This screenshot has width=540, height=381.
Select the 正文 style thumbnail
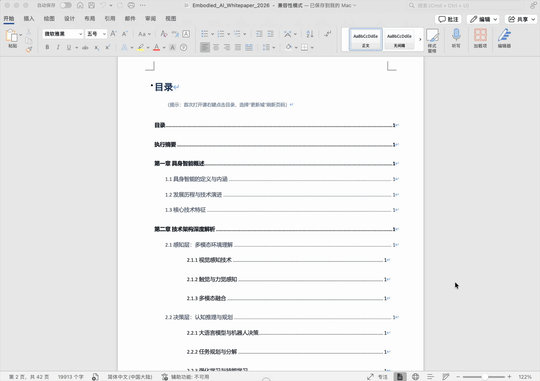[x=365, y=40]
